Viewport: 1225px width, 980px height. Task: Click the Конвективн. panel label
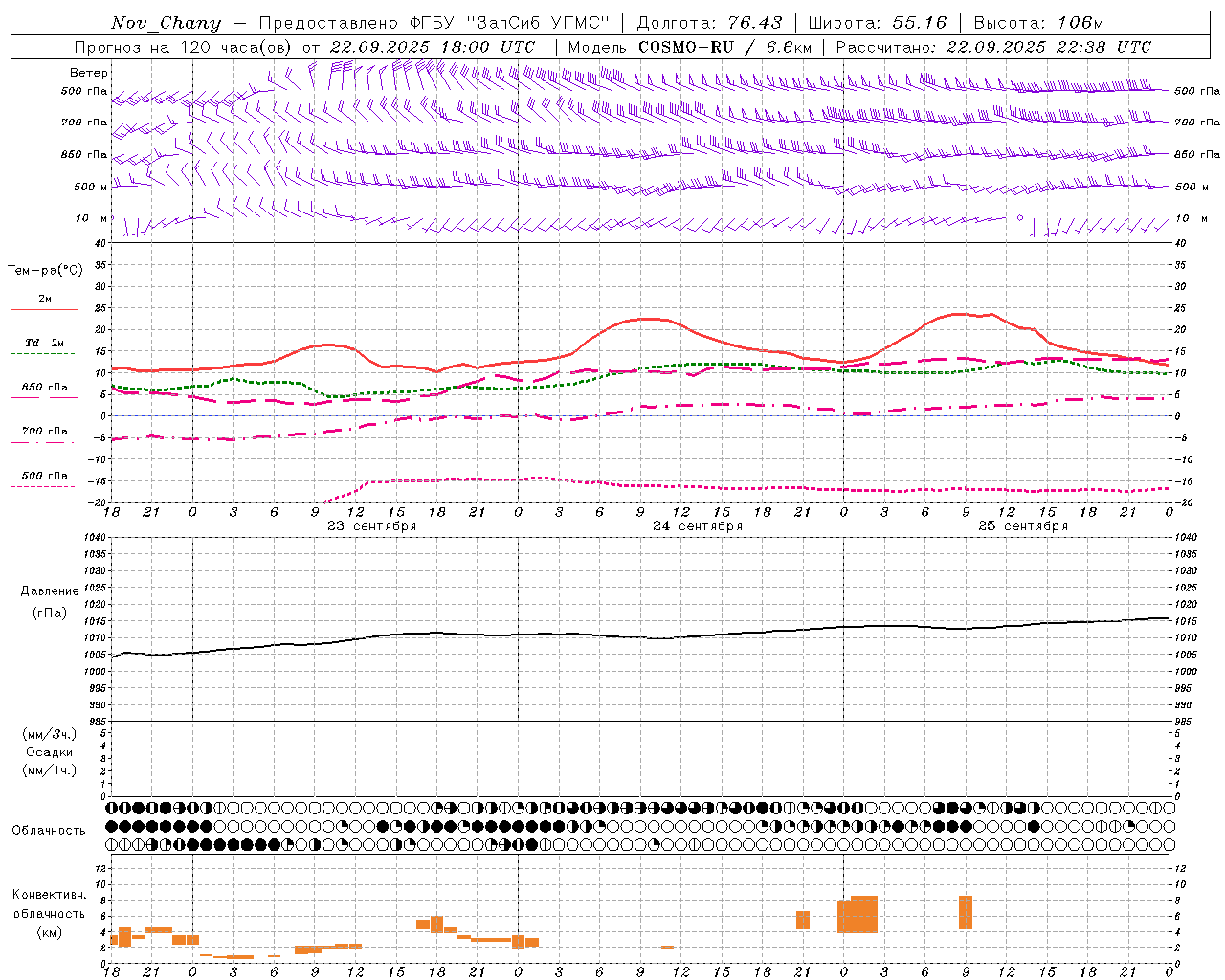pos(50,895)
